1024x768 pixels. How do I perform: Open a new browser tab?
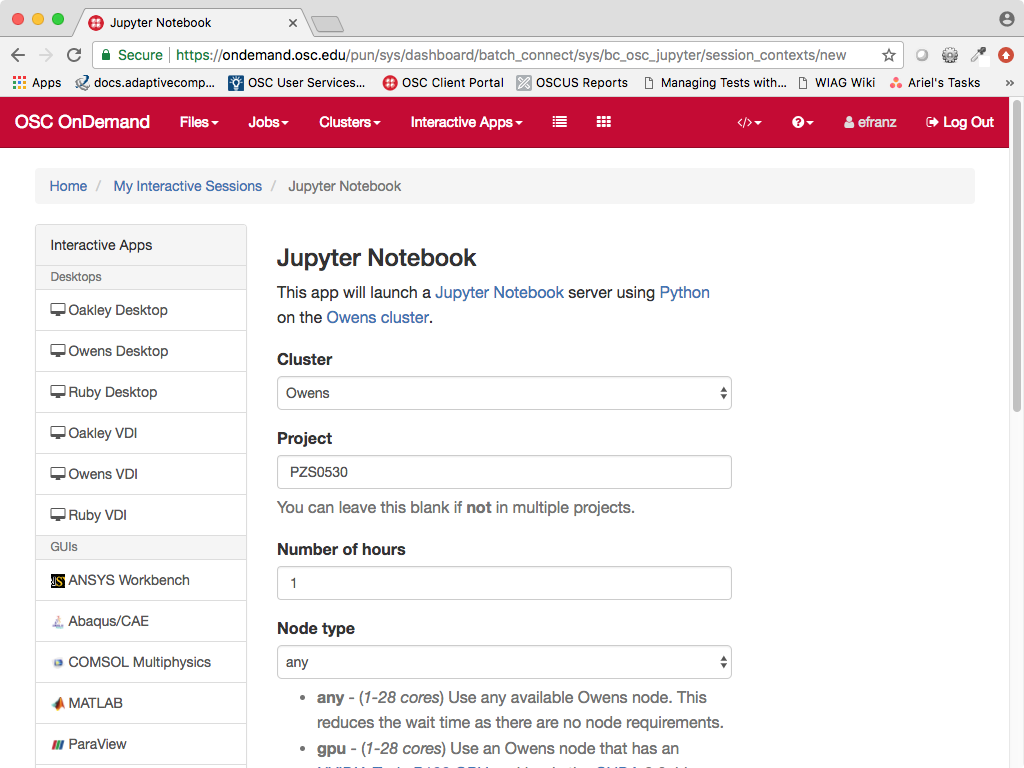coord(327,25)
